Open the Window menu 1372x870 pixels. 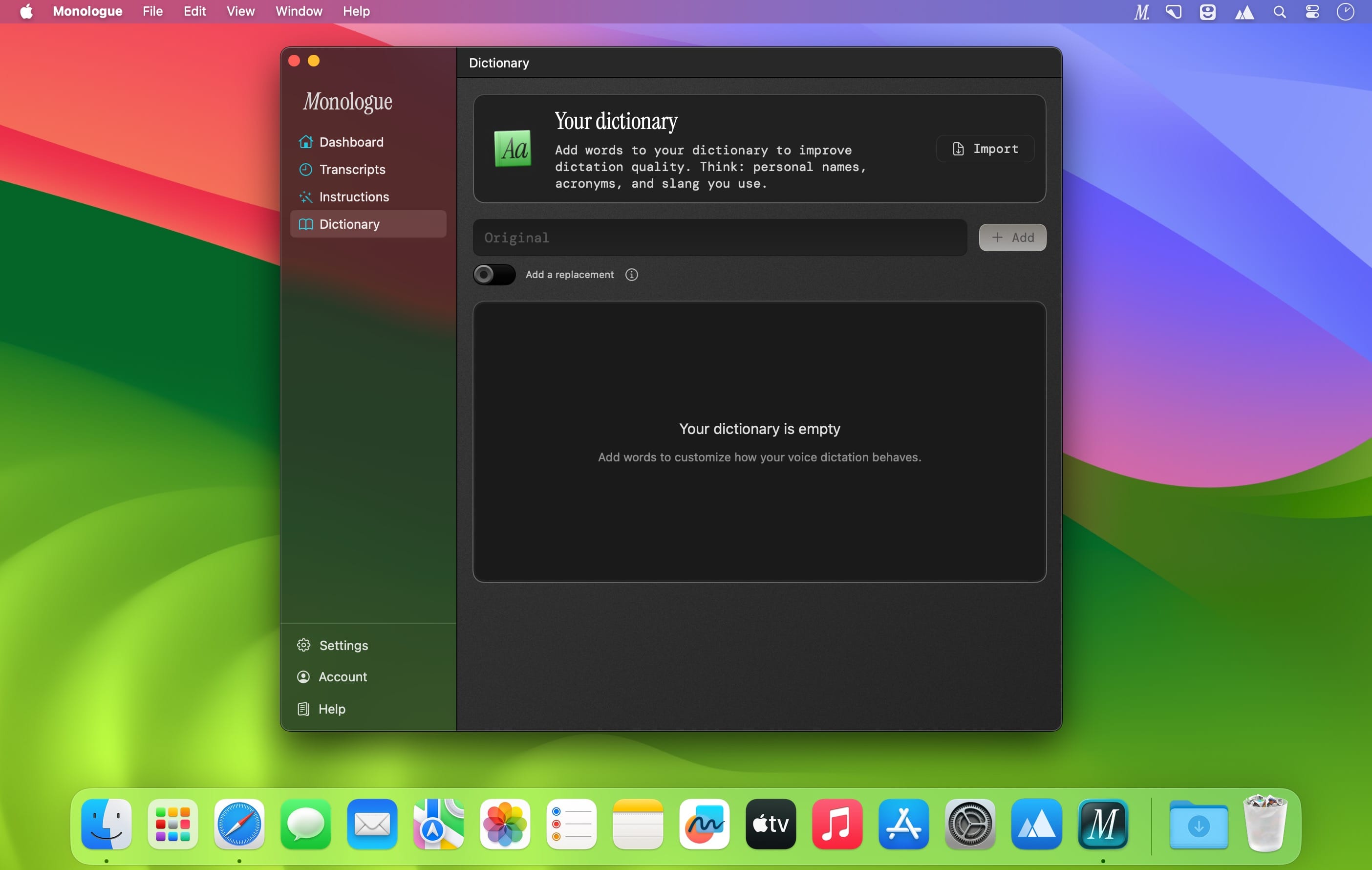299,11
